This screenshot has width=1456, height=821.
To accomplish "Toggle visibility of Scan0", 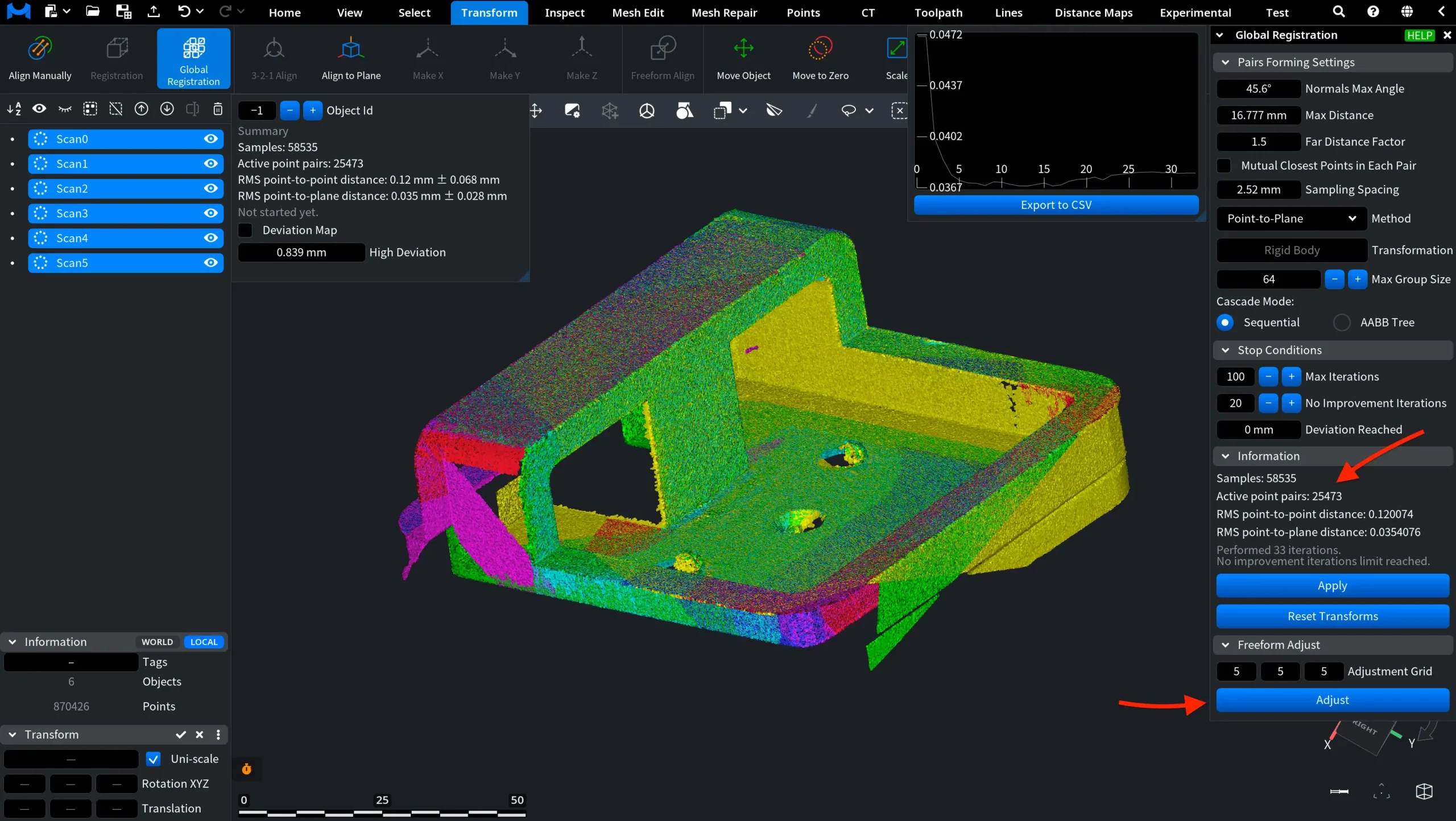I will (x=211, y=139).
